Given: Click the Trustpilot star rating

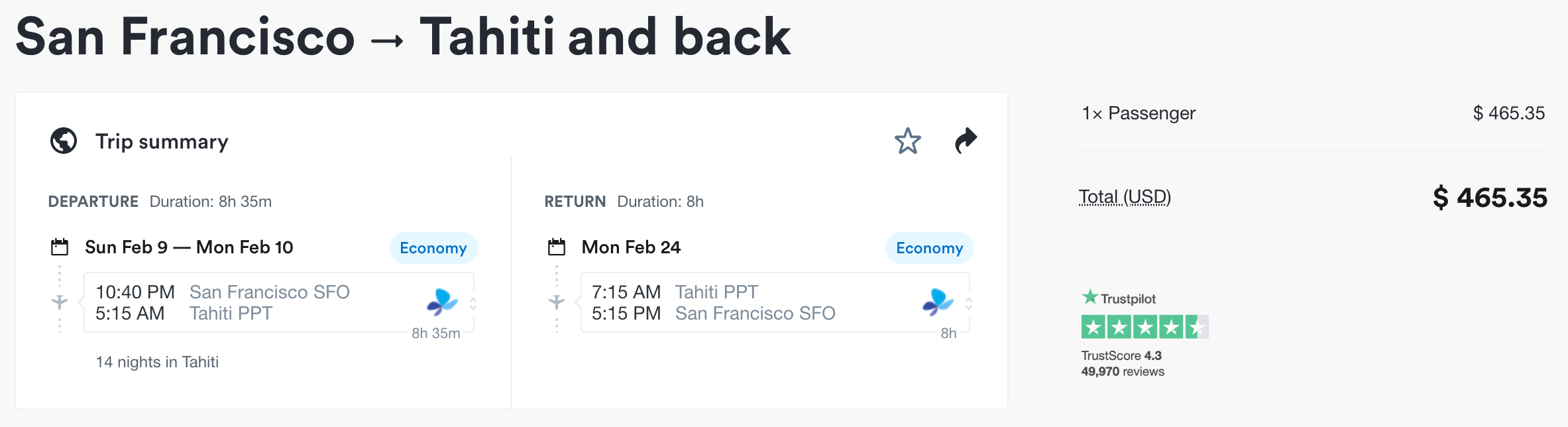Looking at the screenshot, I should [x=1145, y=327].
